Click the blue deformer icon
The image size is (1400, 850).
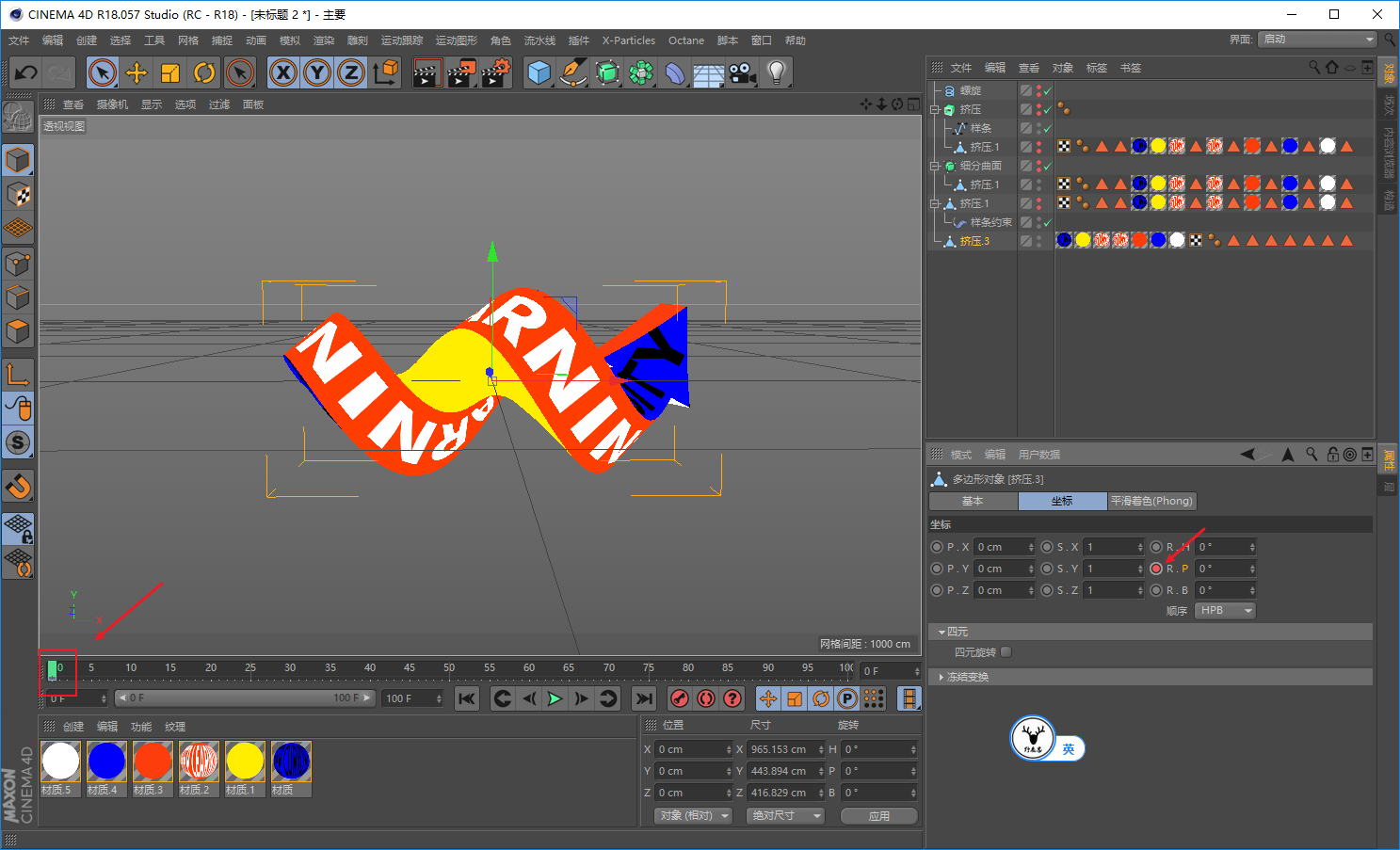click(x=675, y=72)
